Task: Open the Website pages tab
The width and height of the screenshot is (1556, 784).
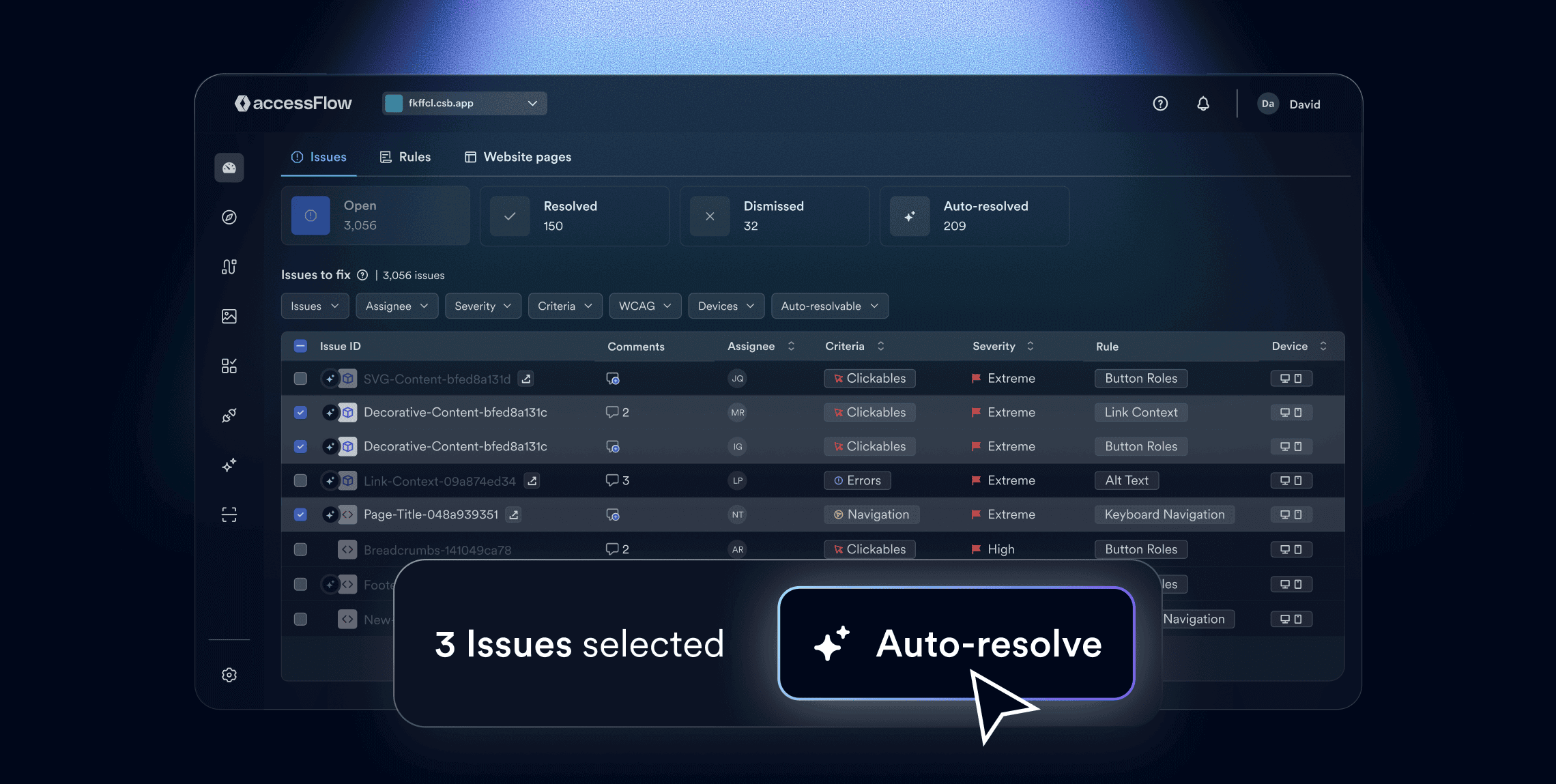Action: (517, 156)
